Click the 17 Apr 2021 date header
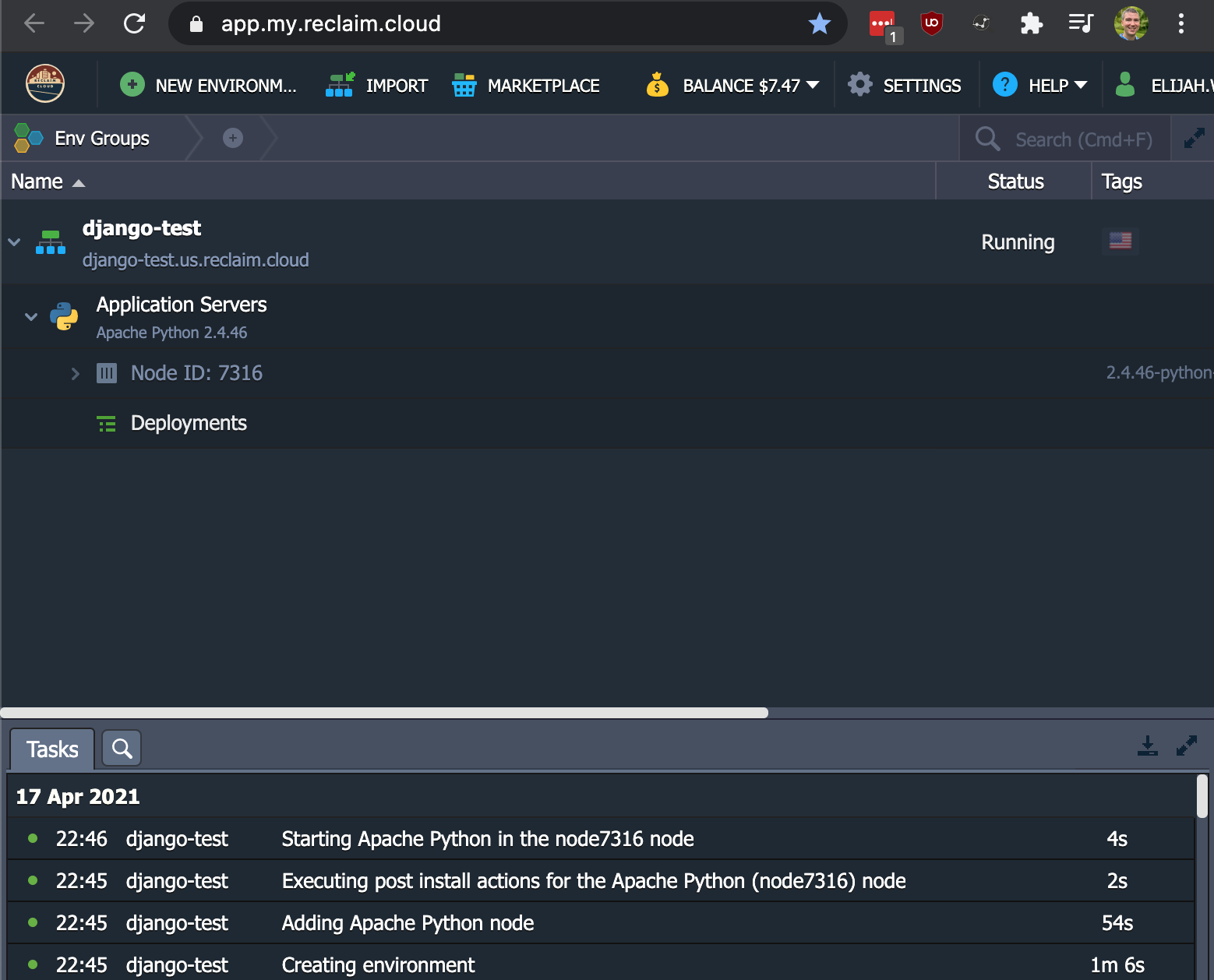The width and height of the screenshot is (1214, 980). click(78, 796)
